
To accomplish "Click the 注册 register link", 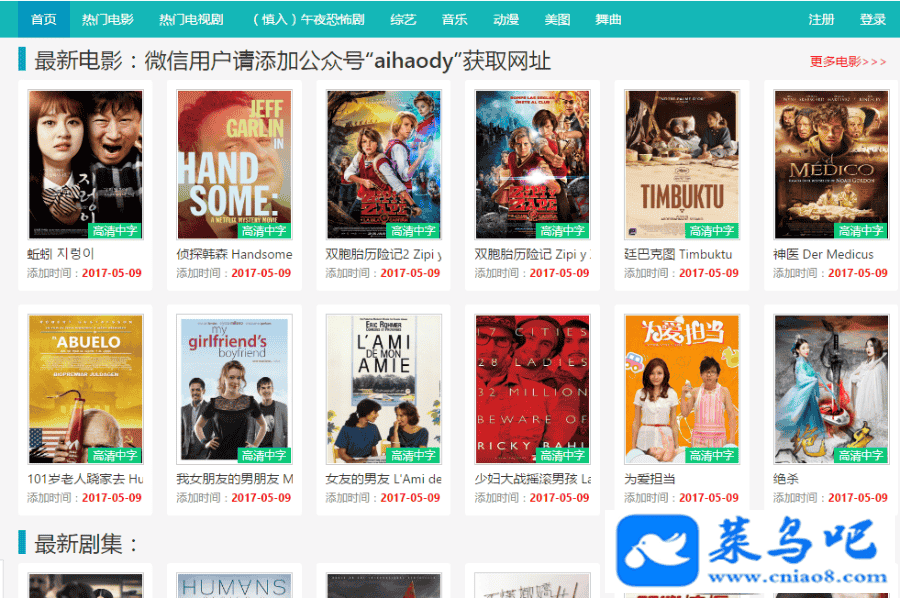I will [821, 20].
